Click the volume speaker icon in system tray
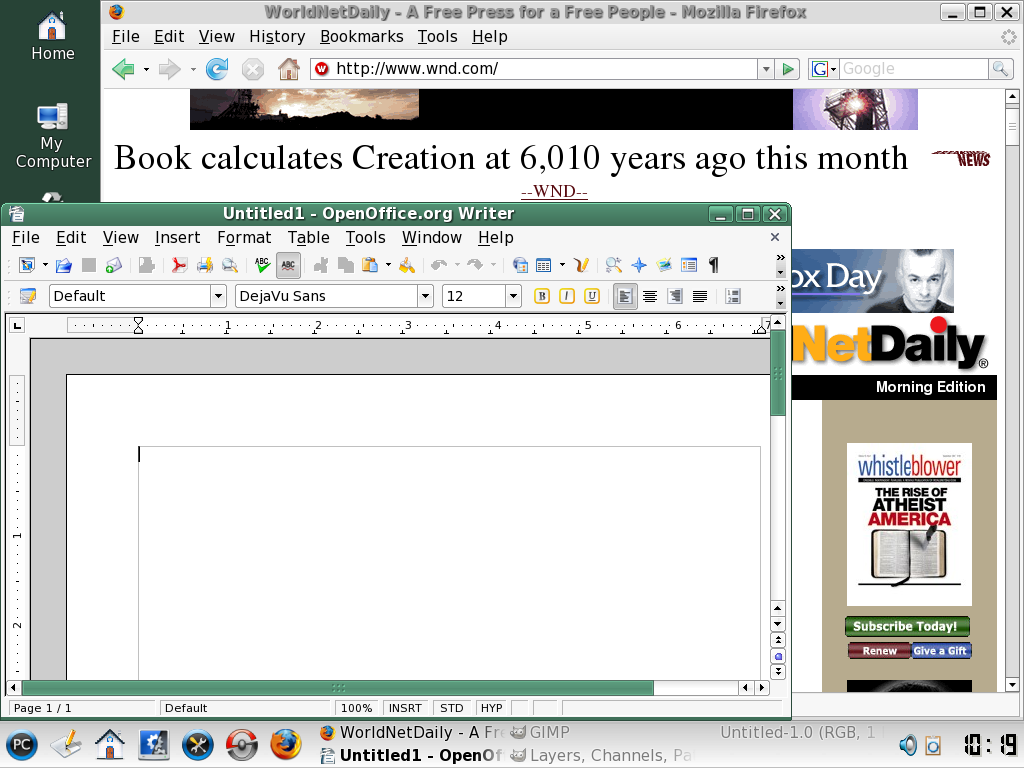Image resolution: width=1024 pixels, height=768 pixels. 908,745
